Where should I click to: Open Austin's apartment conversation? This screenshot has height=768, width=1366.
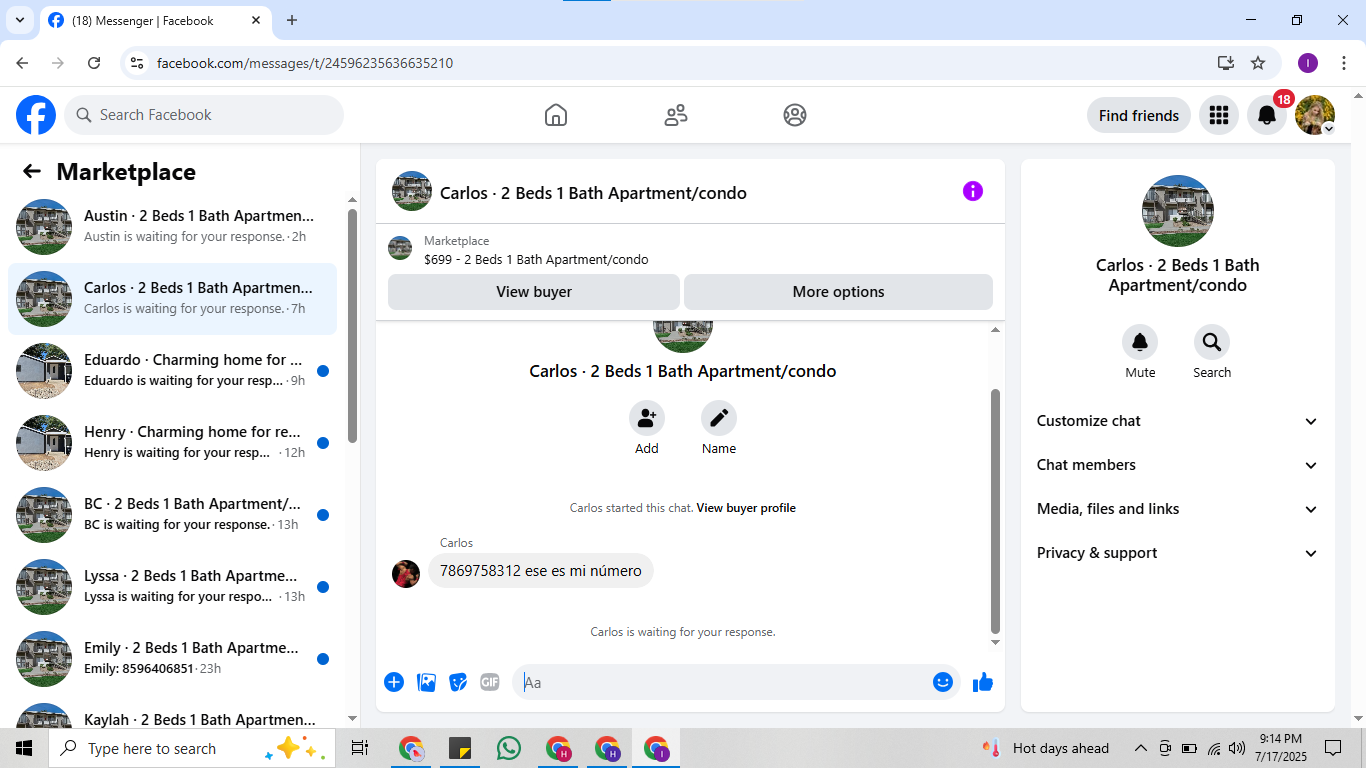(172, 227)
